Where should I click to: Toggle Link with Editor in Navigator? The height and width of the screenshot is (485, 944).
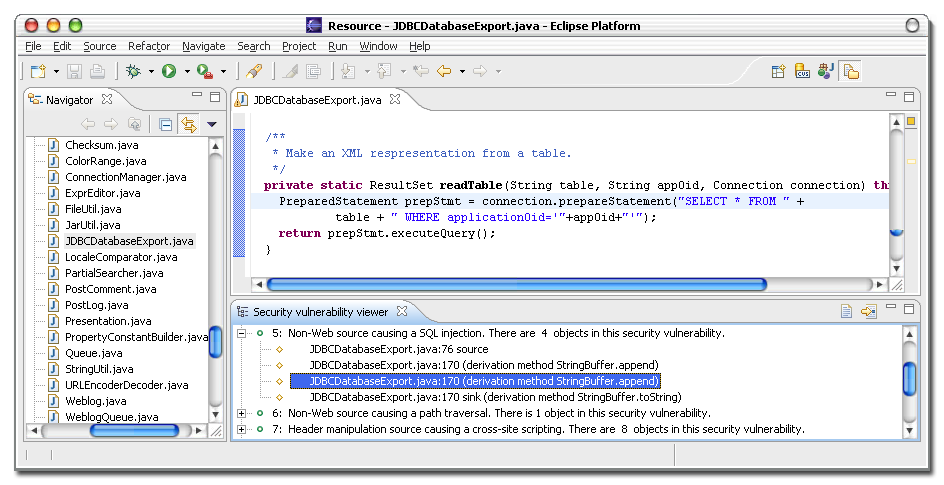[188, 124]
